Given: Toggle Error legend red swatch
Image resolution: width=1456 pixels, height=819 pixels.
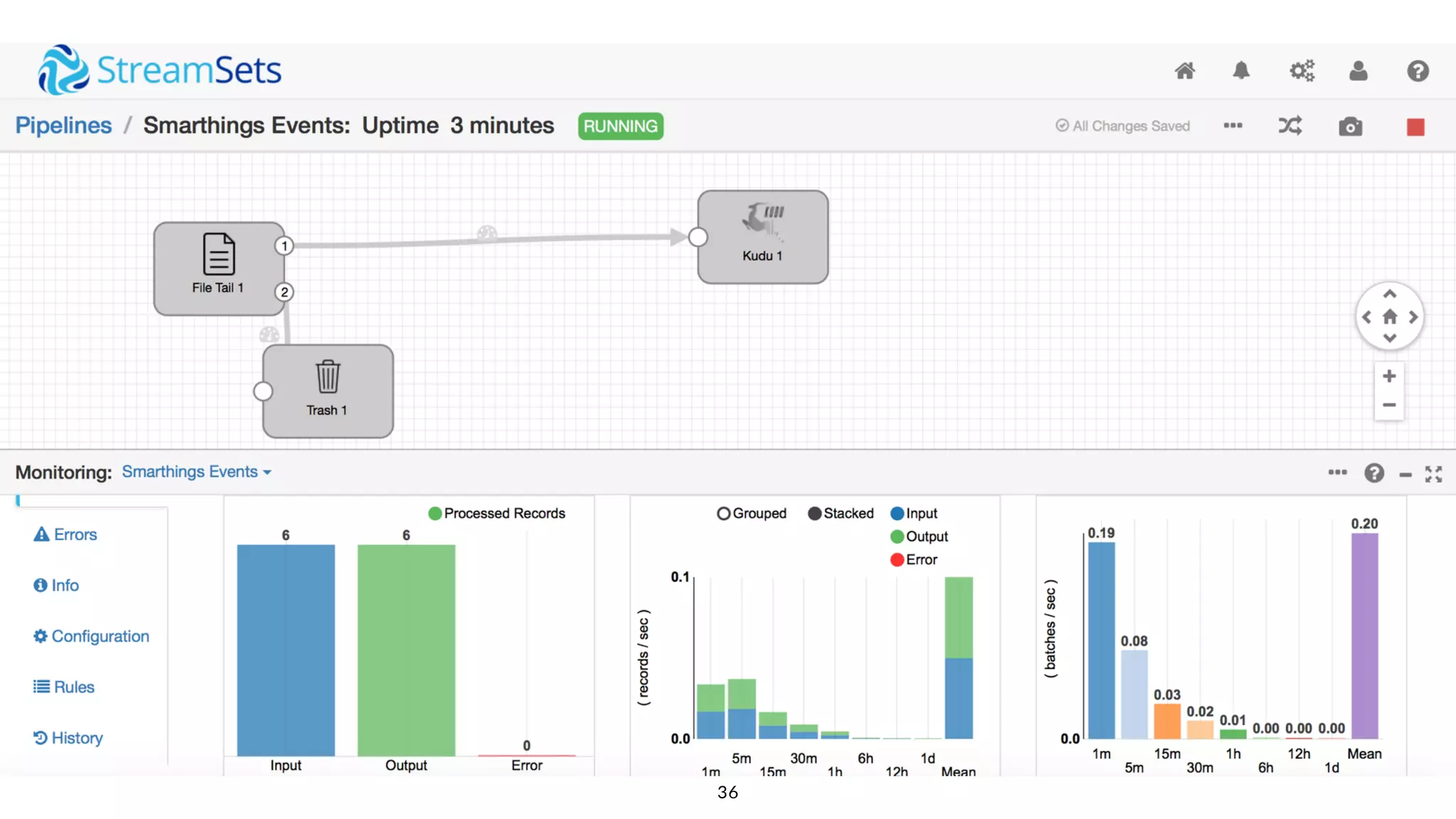Looking at the screenshot, I should point(897,560).
